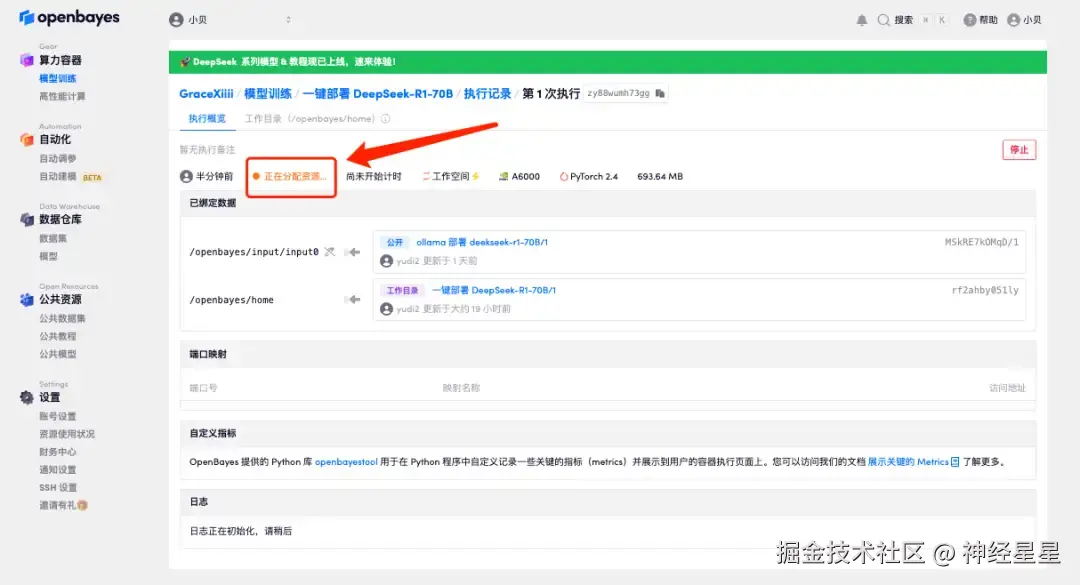Open 模型 under 数据仓库
The width and height of the screenshot is (1080, 585).
pyautogui.click(x=48, y=256)
